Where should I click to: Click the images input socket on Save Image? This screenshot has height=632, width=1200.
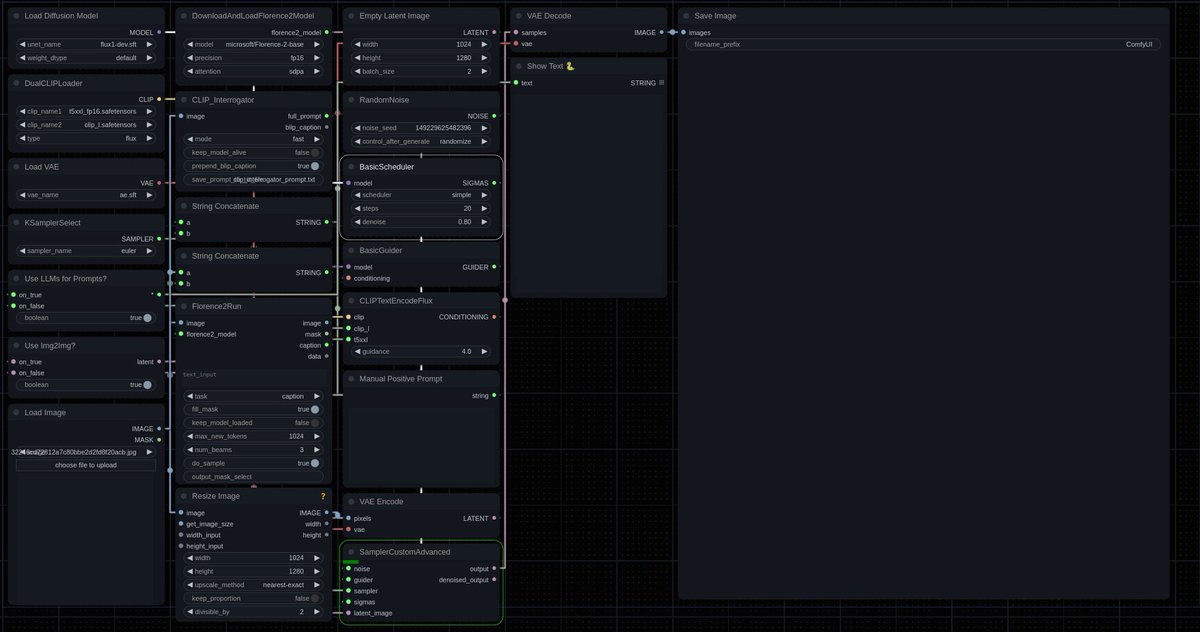coord(683,32)
